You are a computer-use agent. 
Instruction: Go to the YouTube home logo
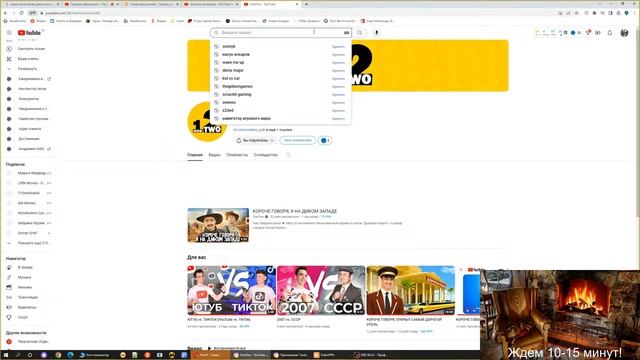click(x=29, y=33)
